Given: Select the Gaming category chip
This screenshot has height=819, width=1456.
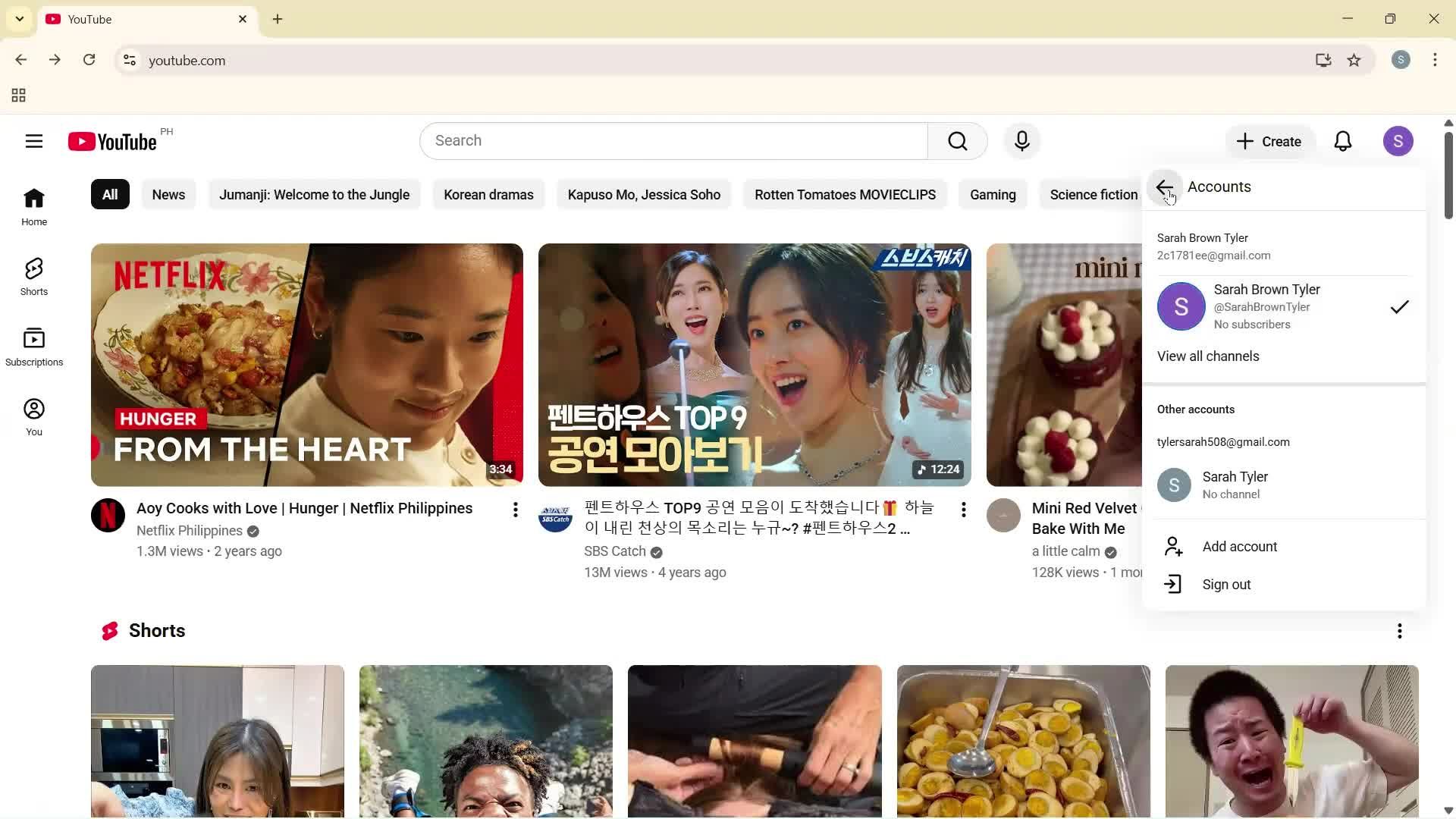Looking at the screenshot, I should [993, 194].
